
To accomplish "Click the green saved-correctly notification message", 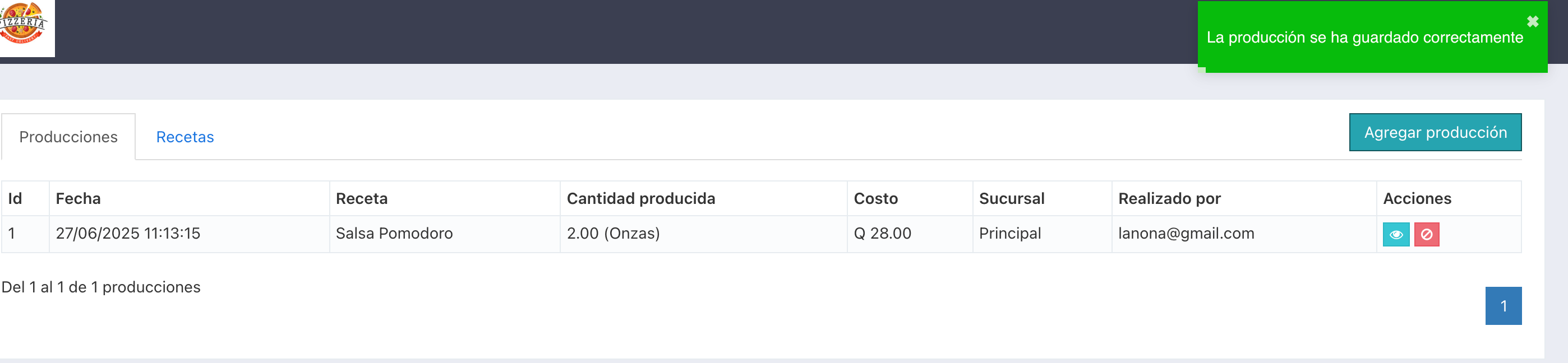I will tap(1364, 38).
